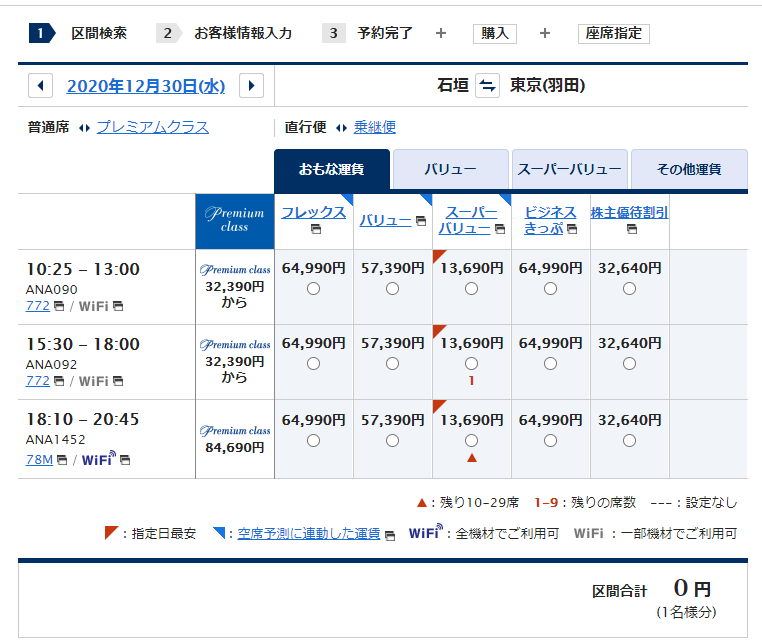This screenshot has height=644, width=762.
Task: Open the スーパーバリュー fare header link
Action: 466,221
